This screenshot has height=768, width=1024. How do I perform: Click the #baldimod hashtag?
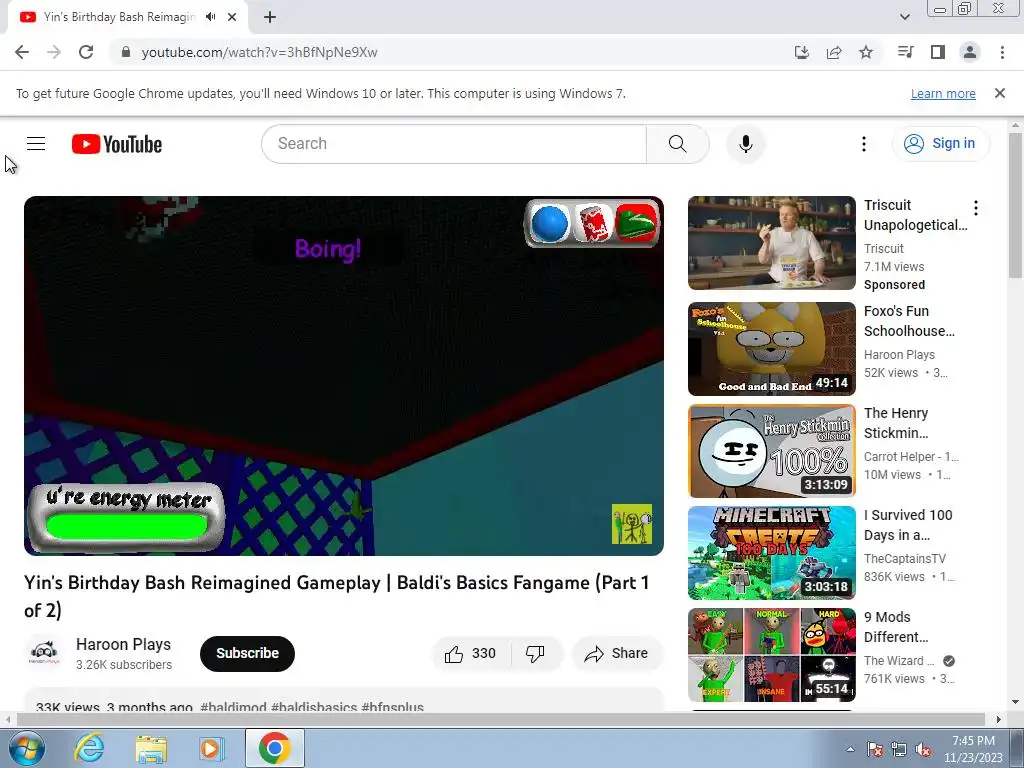tap(233, 707)
